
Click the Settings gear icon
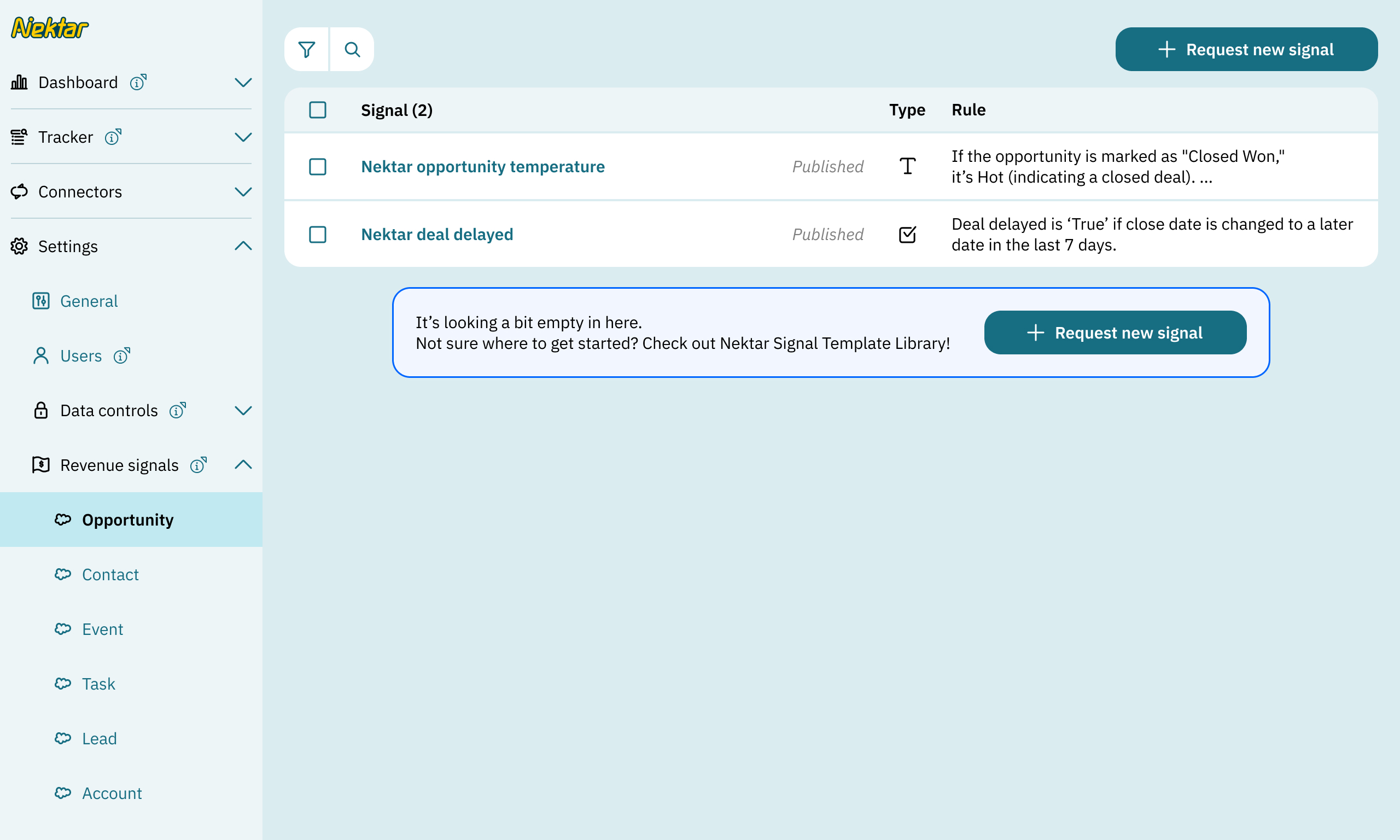[19, 246]
